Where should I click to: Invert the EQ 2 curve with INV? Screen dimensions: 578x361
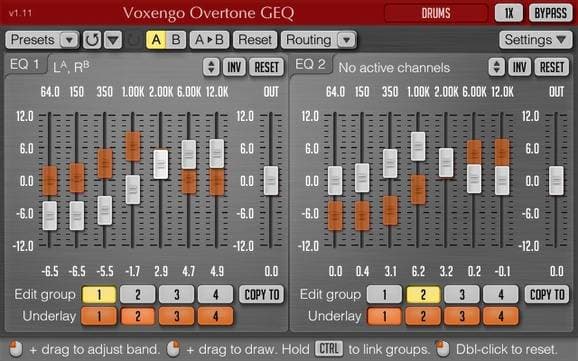click(519, 67)
